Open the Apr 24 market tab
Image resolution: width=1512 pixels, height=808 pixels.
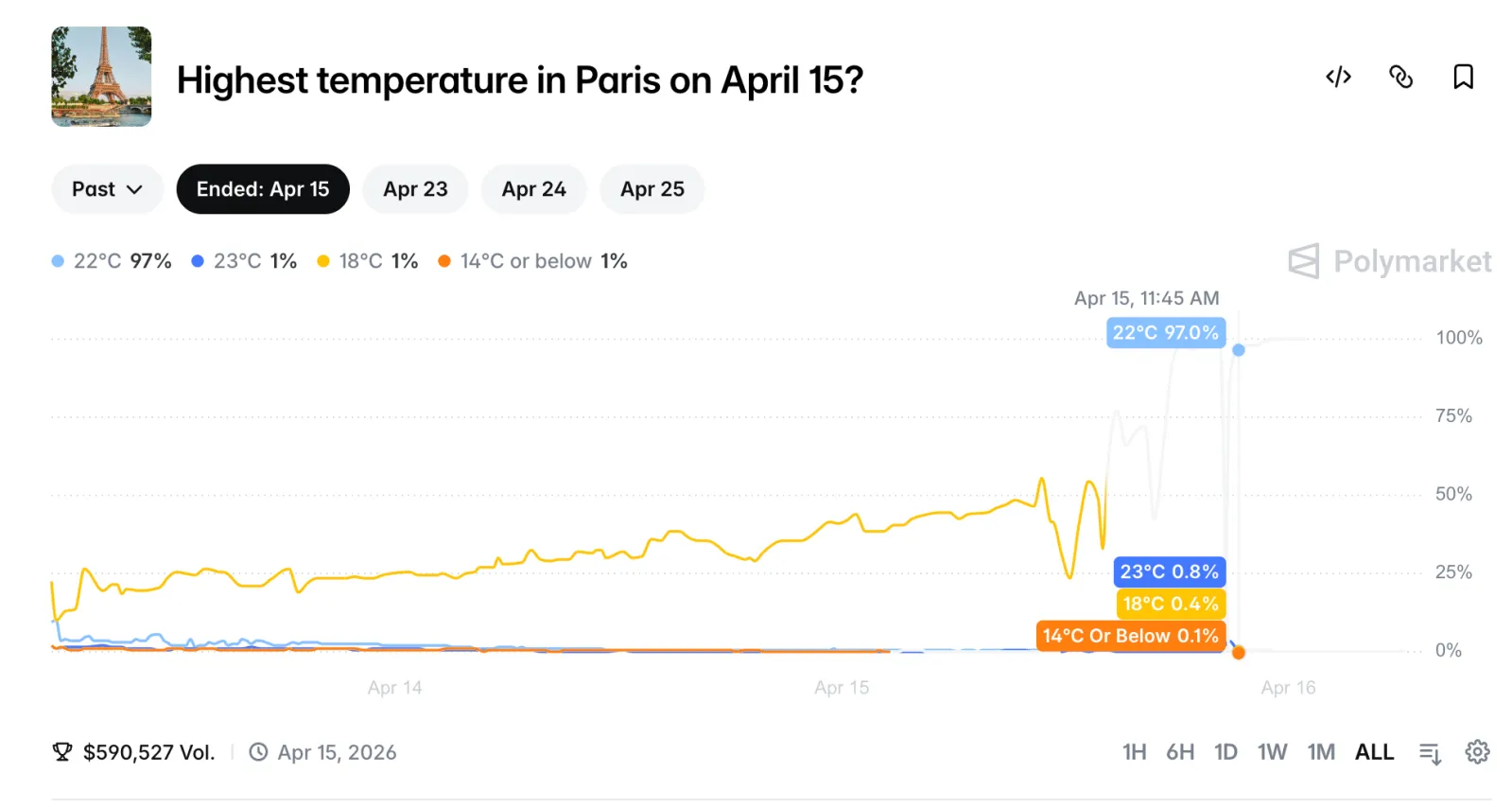[533, 189]
